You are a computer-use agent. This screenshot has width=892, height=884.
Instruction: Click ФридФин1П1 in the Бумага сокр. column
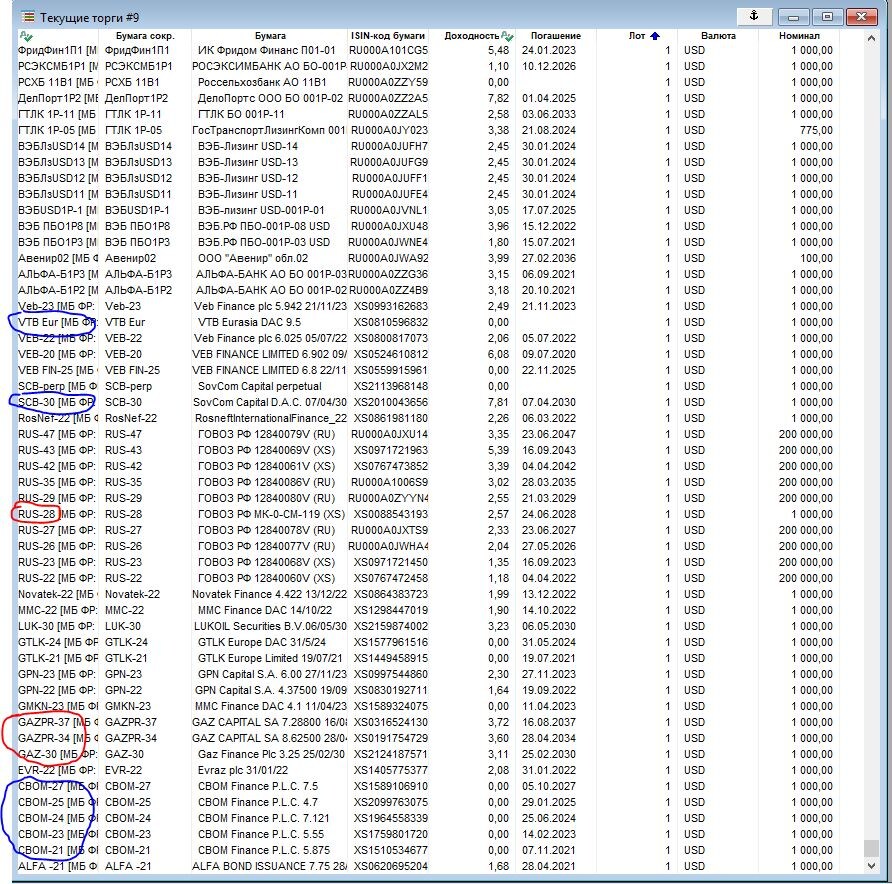point(137,50)
